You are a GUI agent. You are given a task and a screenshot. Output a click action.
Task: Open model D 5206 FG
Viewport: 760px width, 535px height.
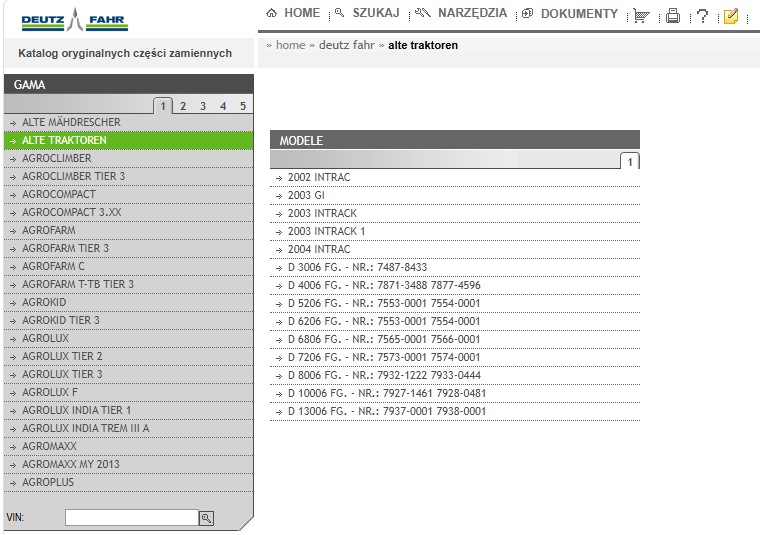point(455,303)
